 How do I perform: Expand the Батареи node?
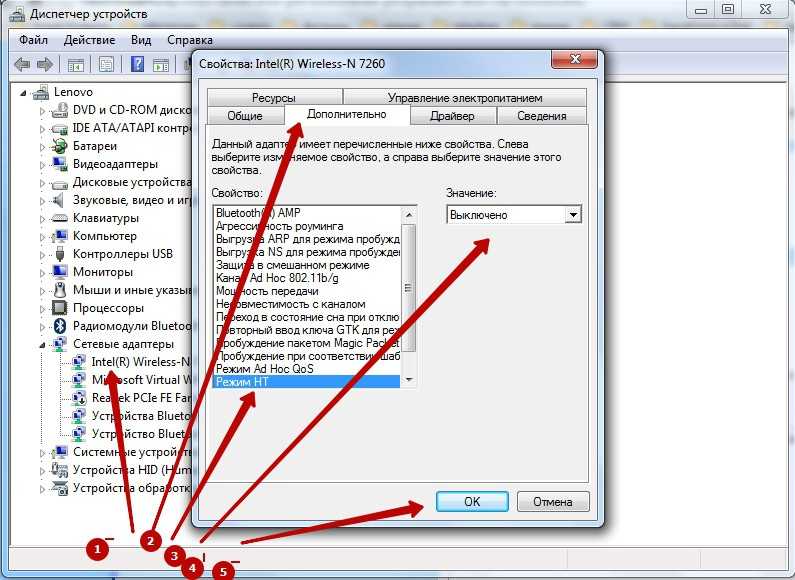click(x=43, y=147)
